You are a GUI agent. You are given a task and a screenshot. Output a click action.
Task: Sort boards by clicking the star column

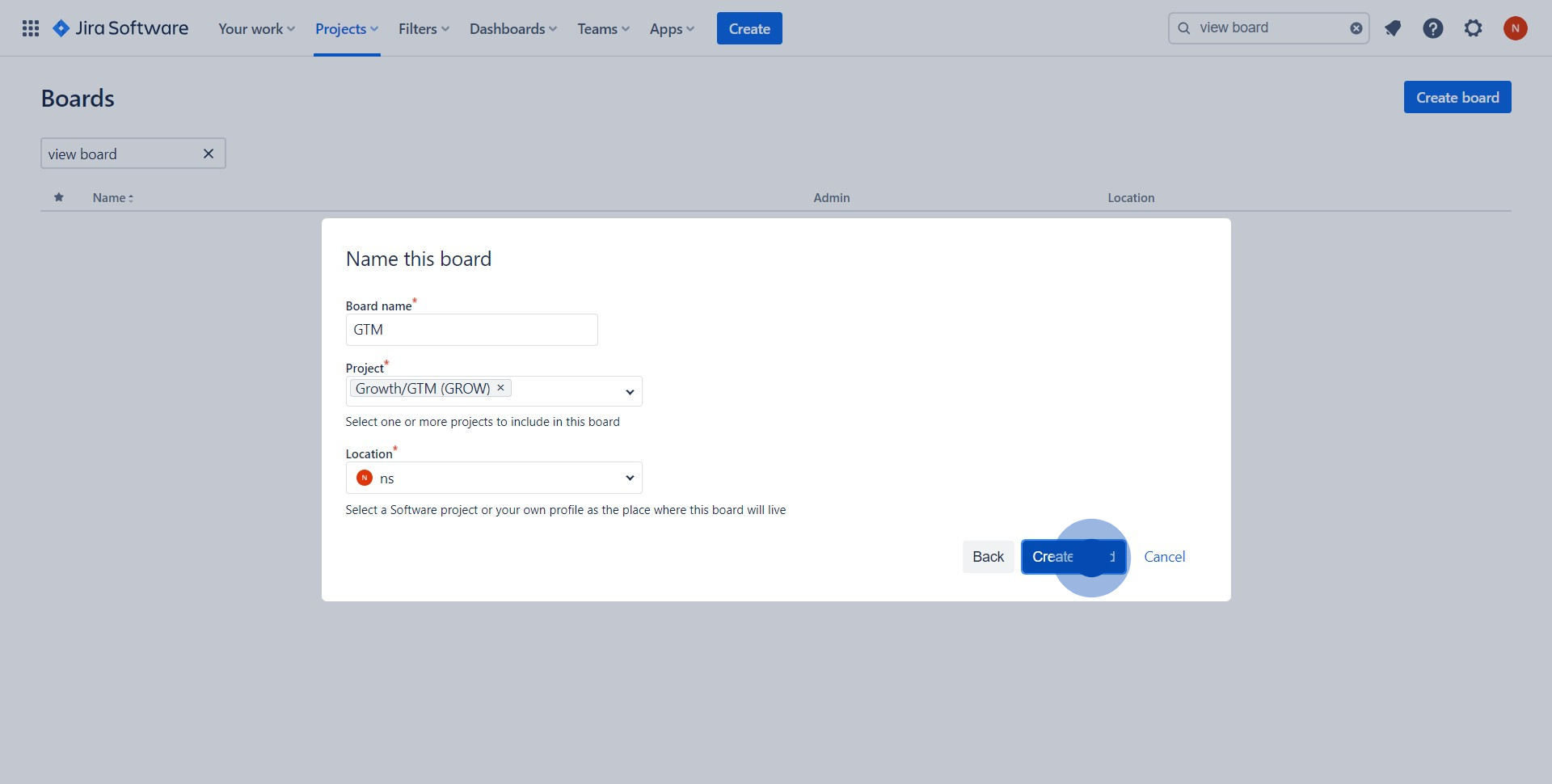pyautogui.click(x=58, y=197)
